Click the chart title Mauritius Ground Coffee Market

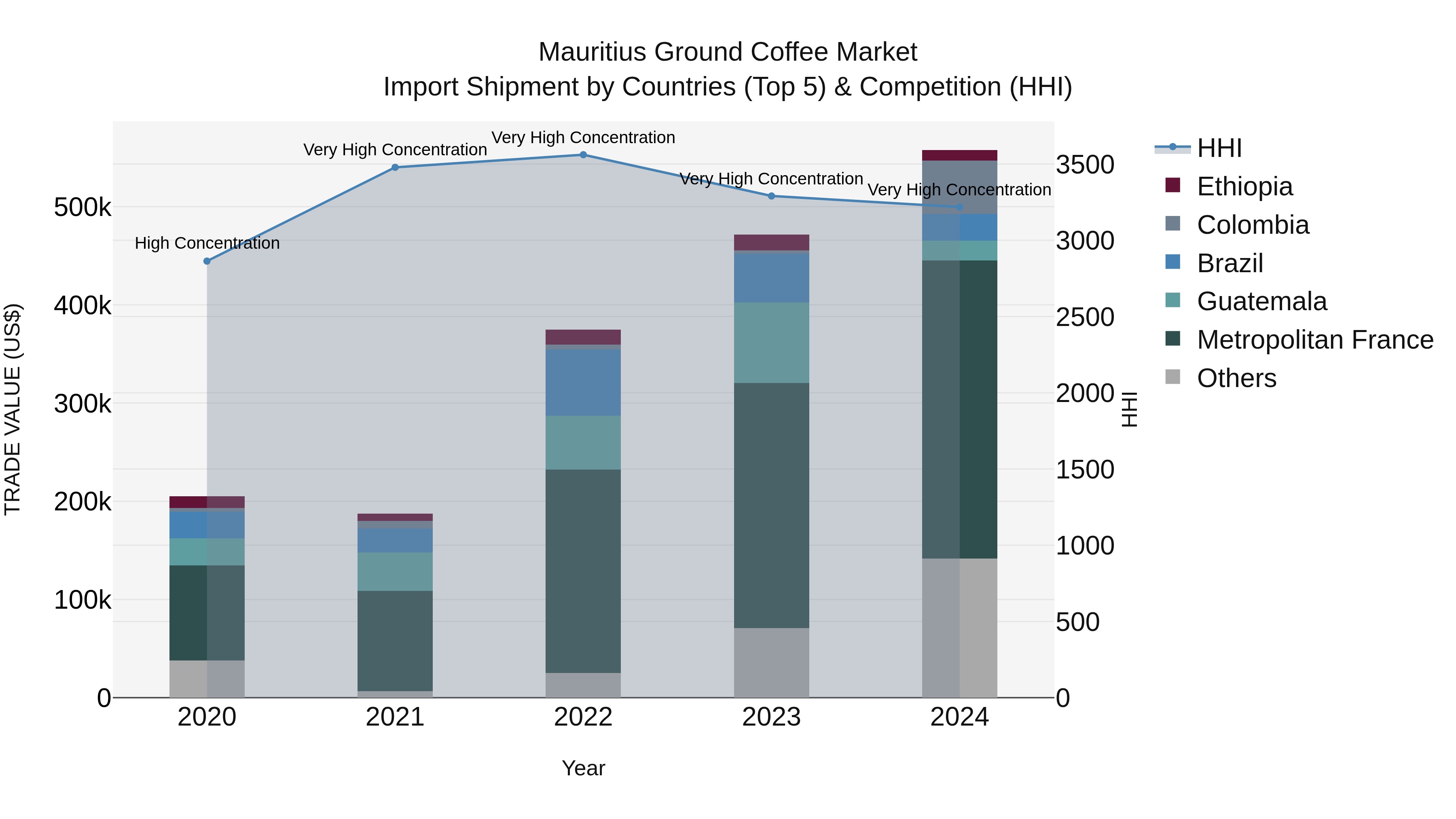[x=728, y=52]
